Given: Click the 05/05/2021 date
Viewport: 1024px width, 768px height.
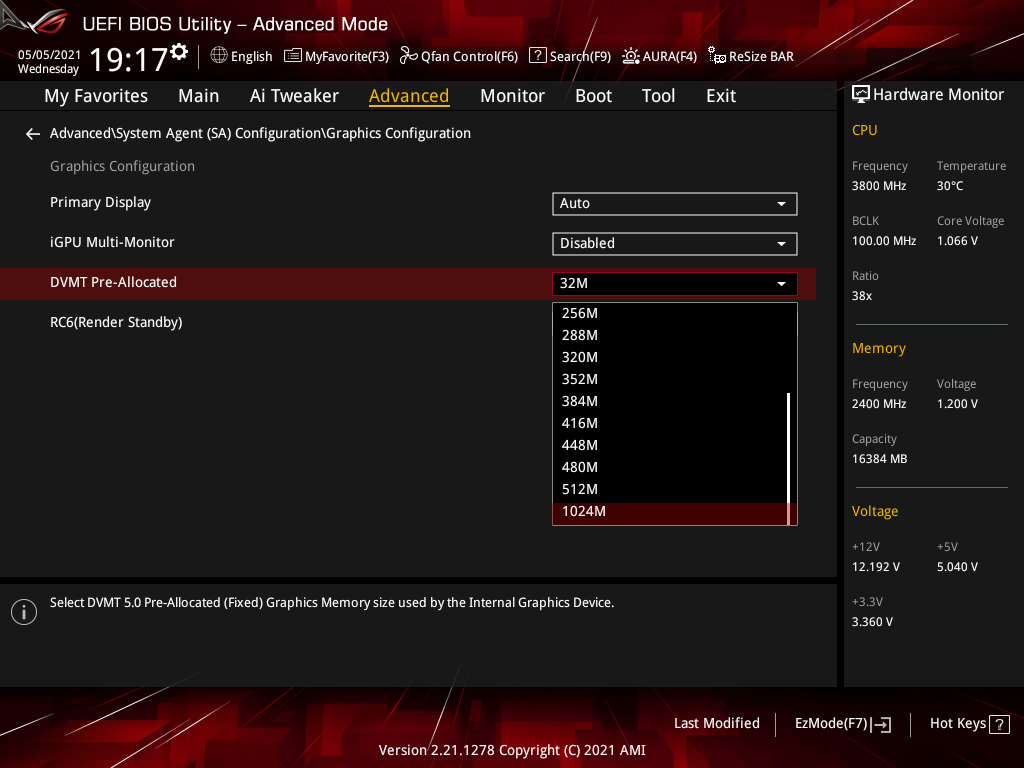Looking at the screenshot, I should [x=49, y=55].
